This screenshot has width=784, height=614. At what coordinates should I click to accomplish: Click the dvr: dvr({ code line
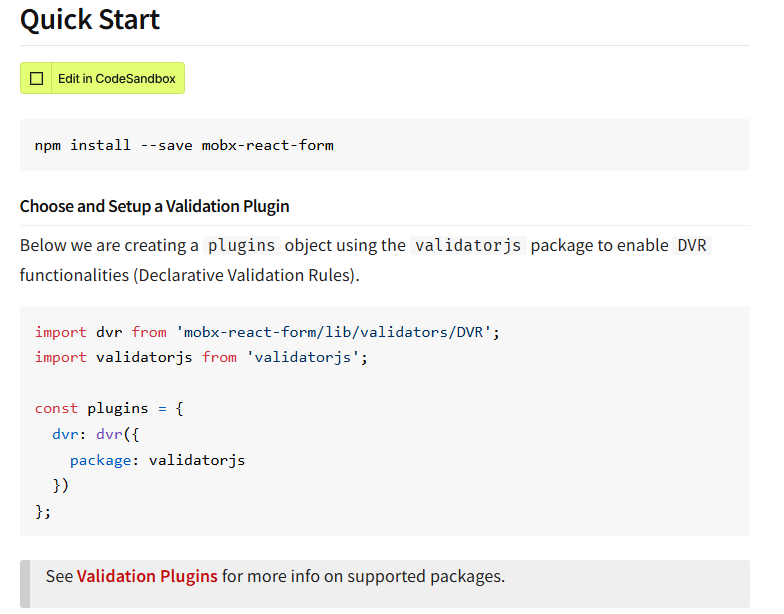pyautogui.click(x=96, y=434)
